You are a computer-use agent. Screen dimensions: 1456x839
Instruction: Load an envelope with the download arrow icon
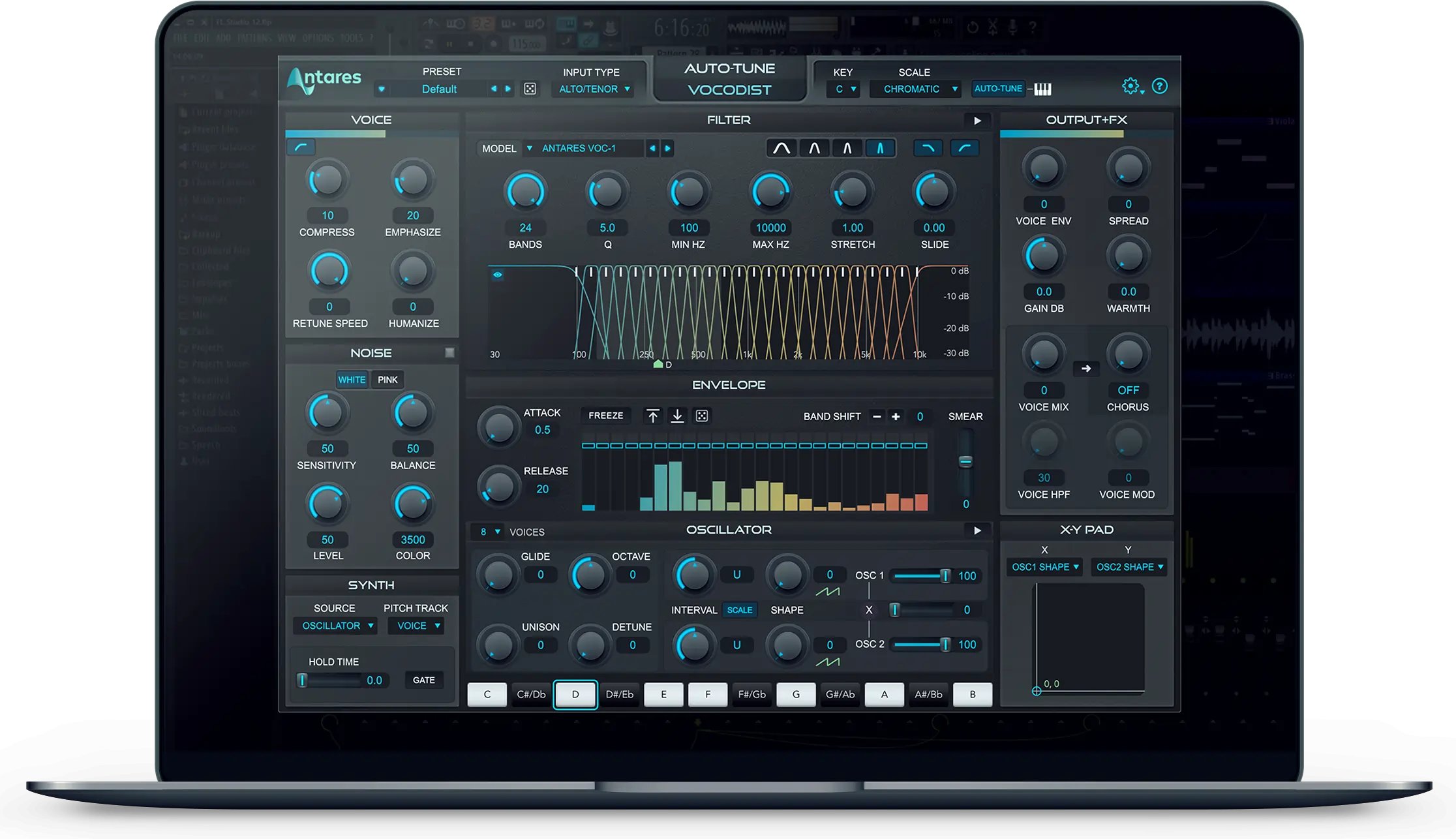tap(677, 416)
